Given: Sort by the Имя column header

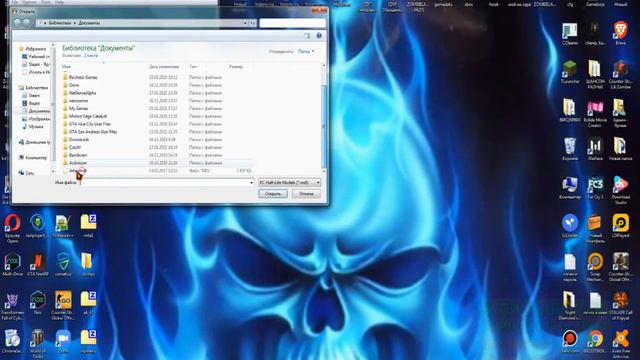Looking at the screenshot, I should 67,66.
